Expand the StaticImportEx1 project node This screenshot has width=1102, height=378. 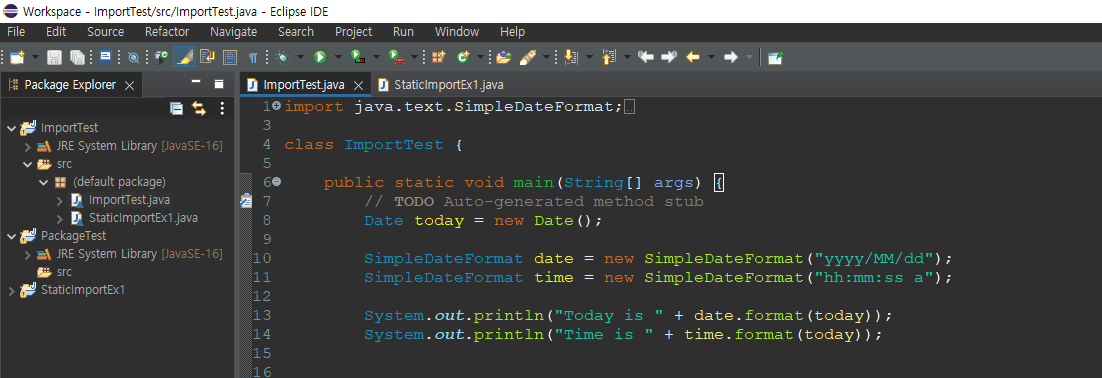coord(11,290)
